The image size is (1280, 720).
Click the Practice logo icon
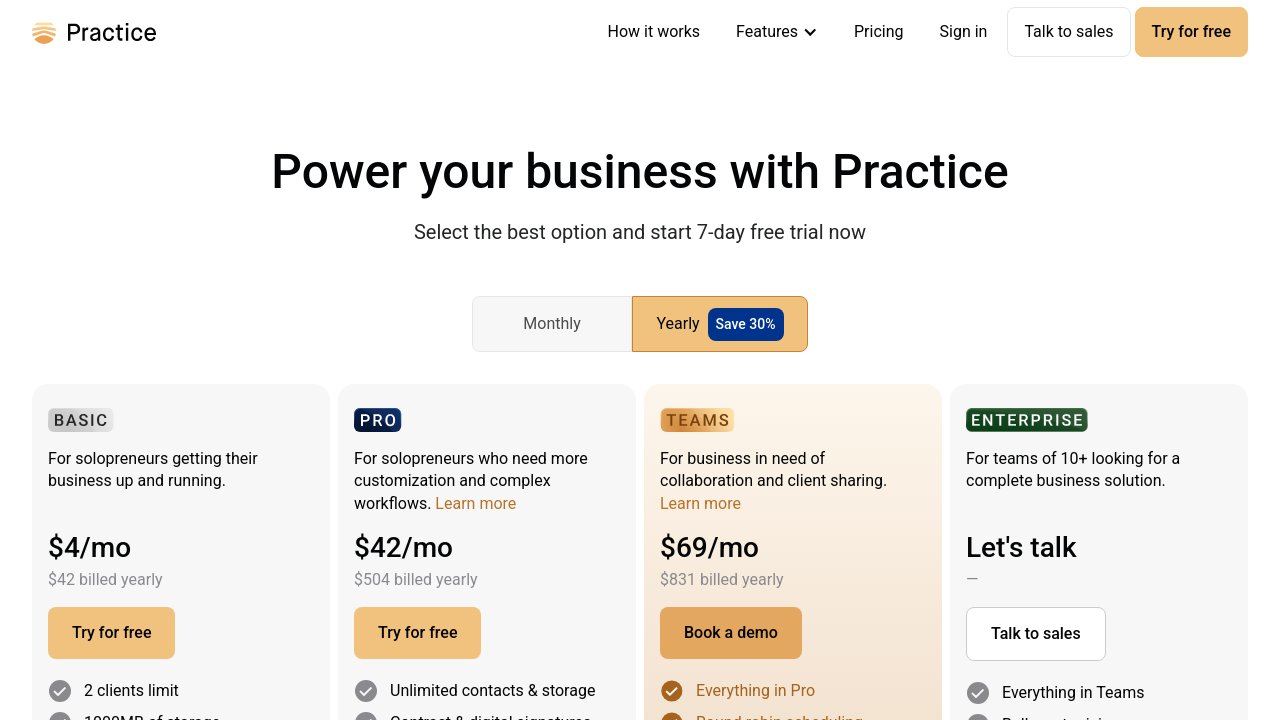[43, 33]
